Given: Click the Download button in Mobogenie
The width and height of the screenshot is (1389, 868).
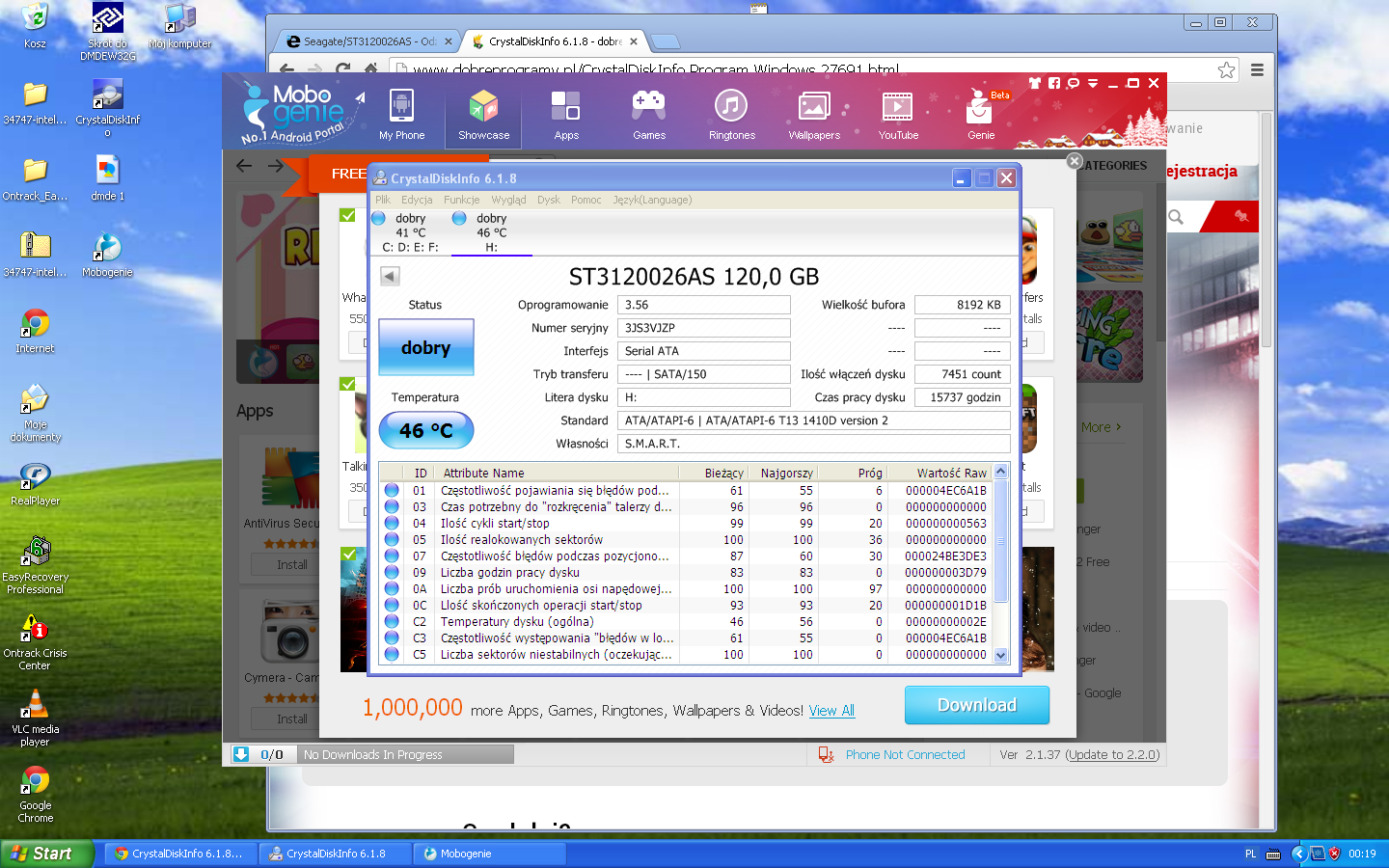Looking at the screenshot, I should click(976, 705).
